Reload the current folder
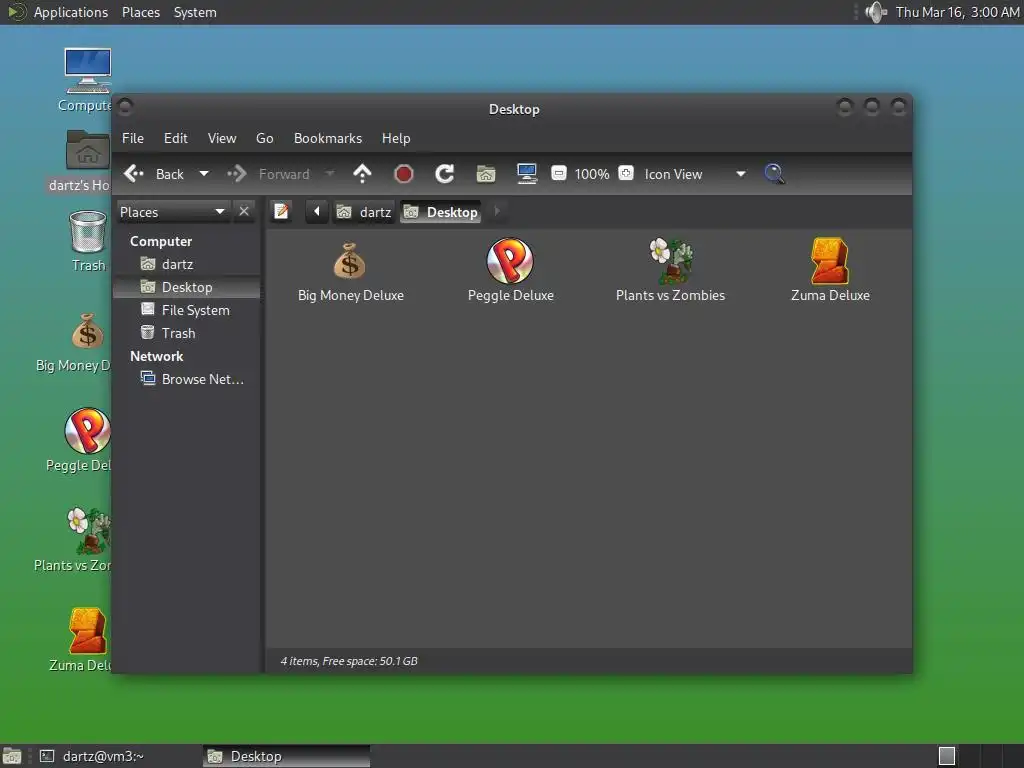This screenshot has width=1024, height=768. 445,174
